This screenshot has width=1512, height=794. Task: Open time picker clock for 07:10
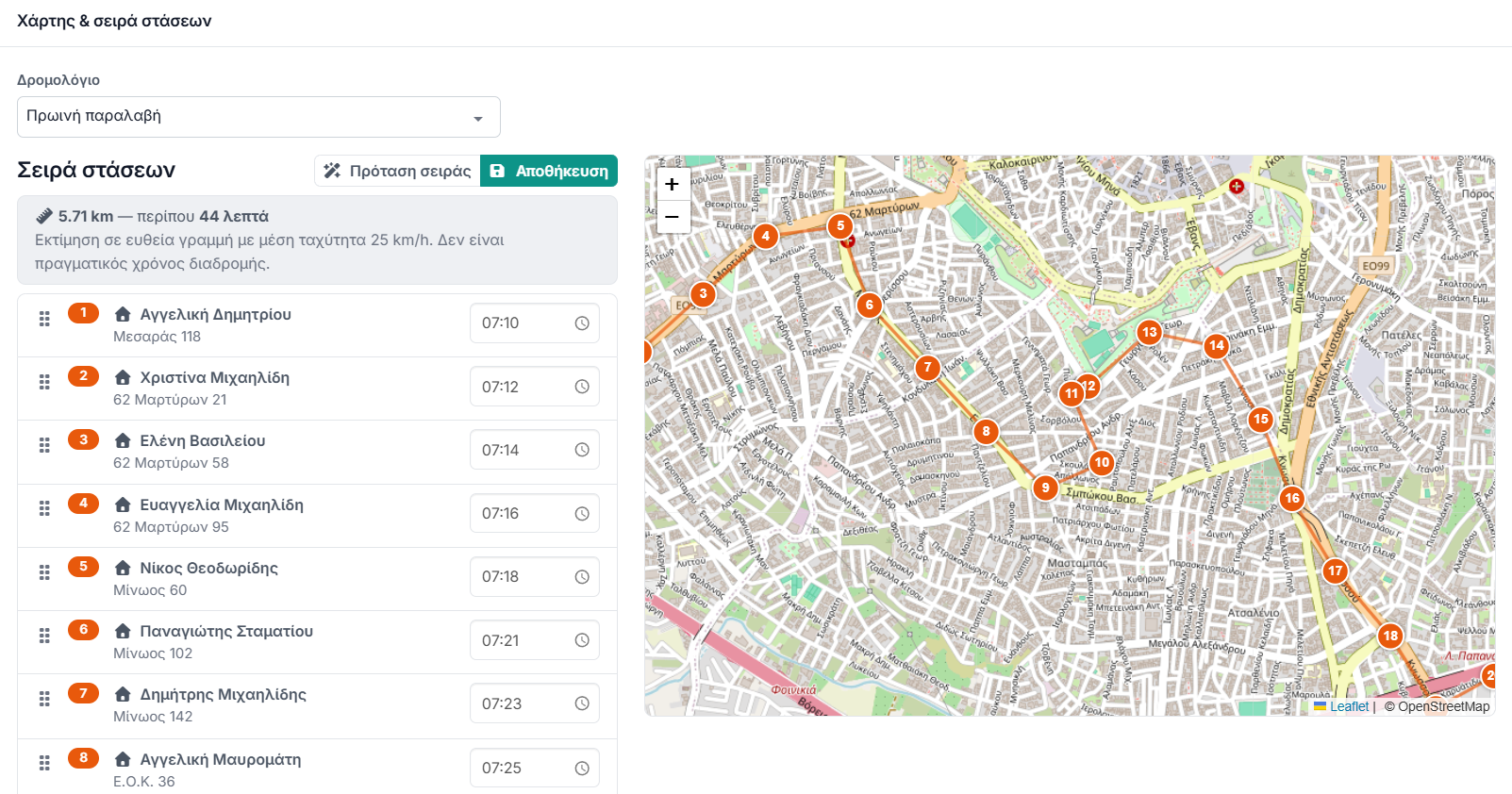click(x=582, y=323)
